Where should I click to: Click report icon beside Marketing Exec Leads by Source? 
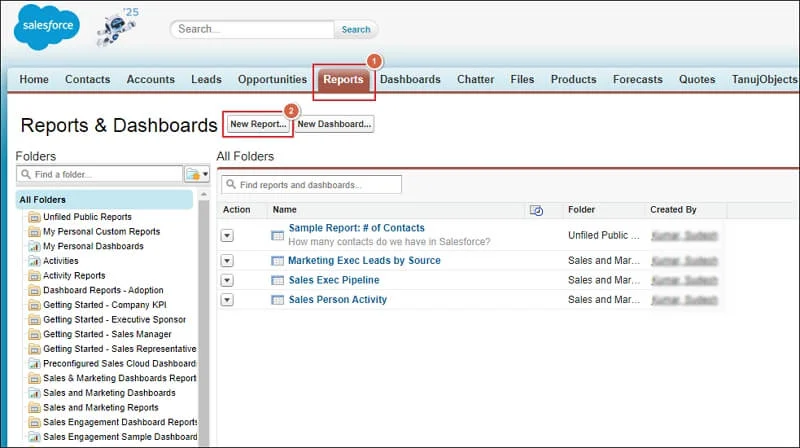[x=278, y=261]
